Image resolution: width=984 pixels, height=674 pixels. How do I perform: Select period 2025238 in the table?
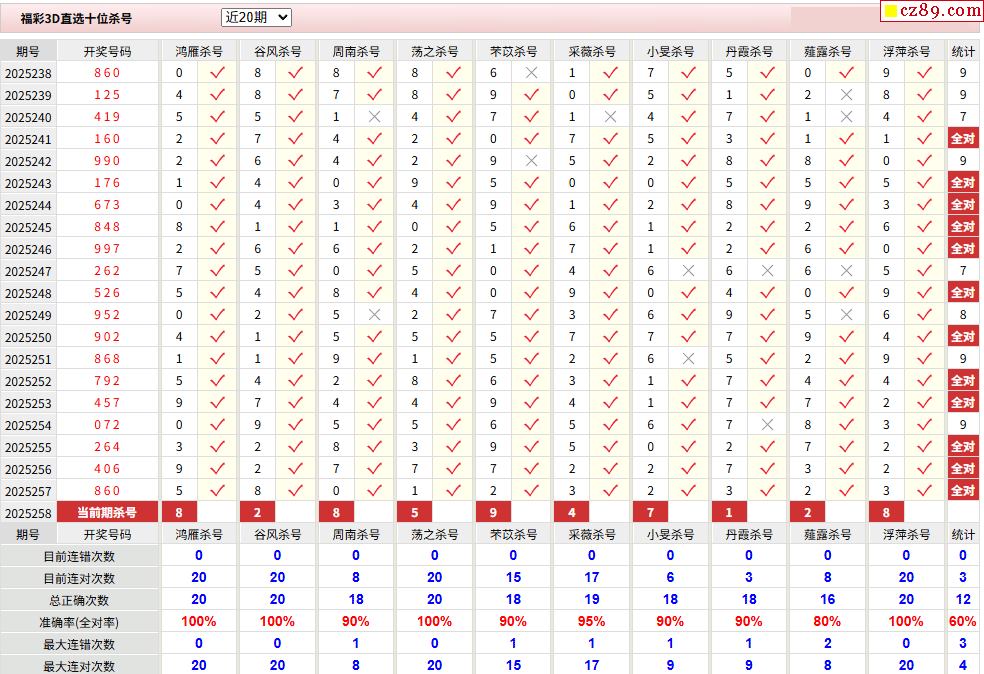[28, 73]
